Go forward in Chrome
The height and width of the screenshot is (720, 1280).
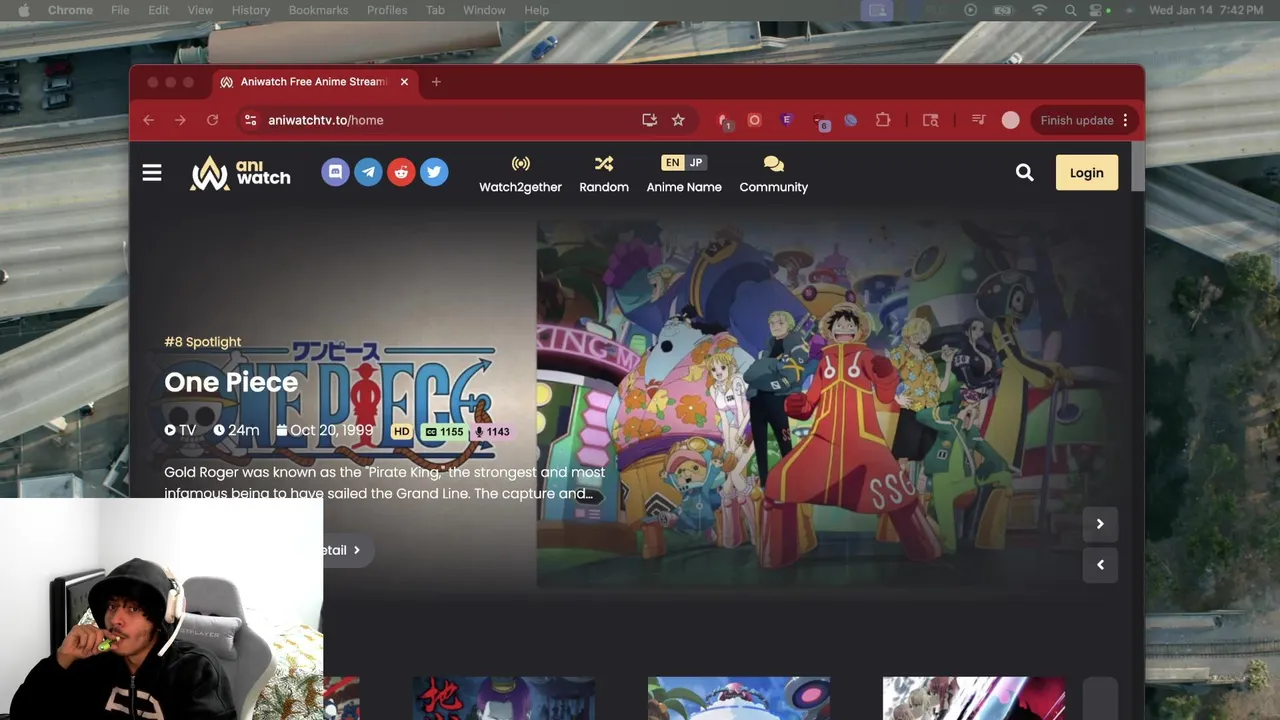tap(180, 120)
